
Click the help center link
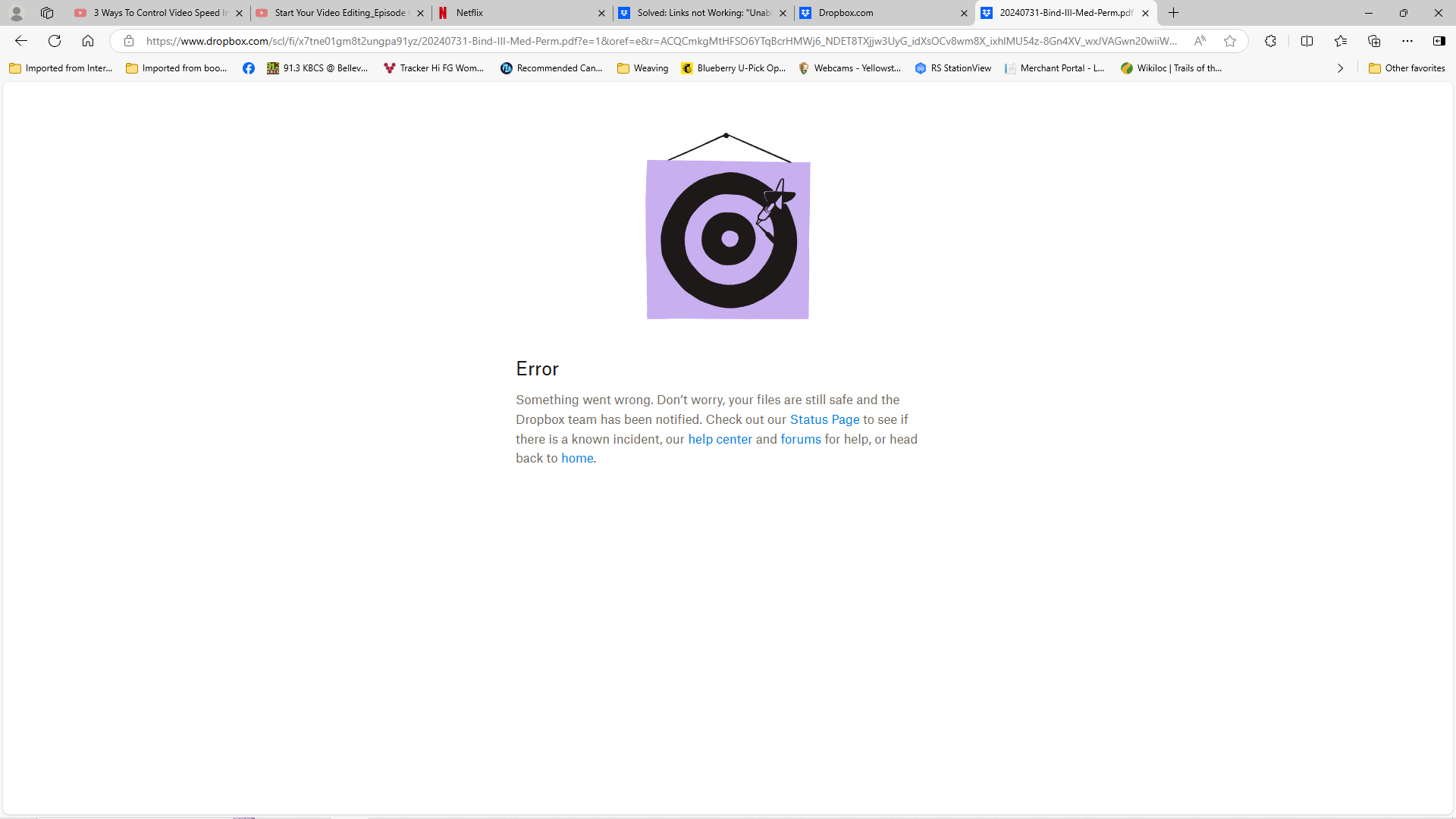point(720,439)
